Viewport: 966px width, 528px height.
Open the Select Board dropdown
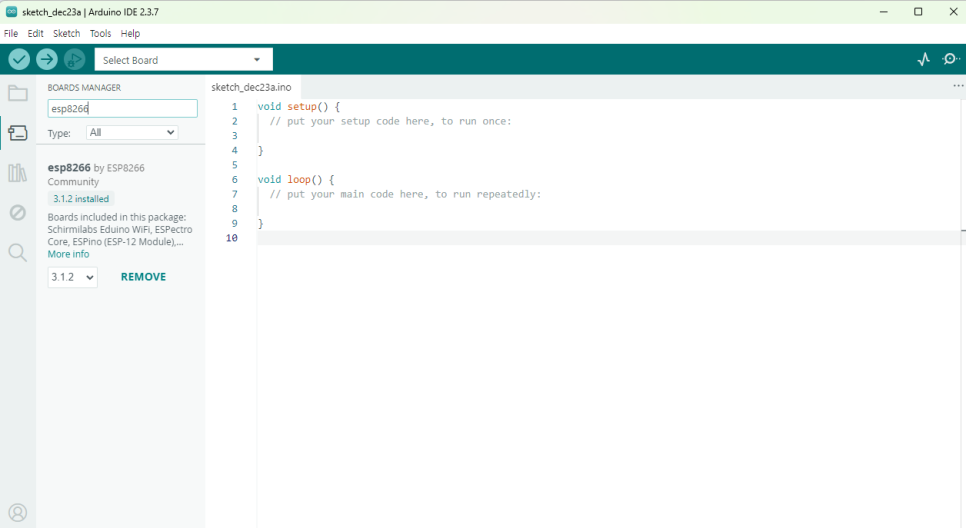[x=184, y=60]
